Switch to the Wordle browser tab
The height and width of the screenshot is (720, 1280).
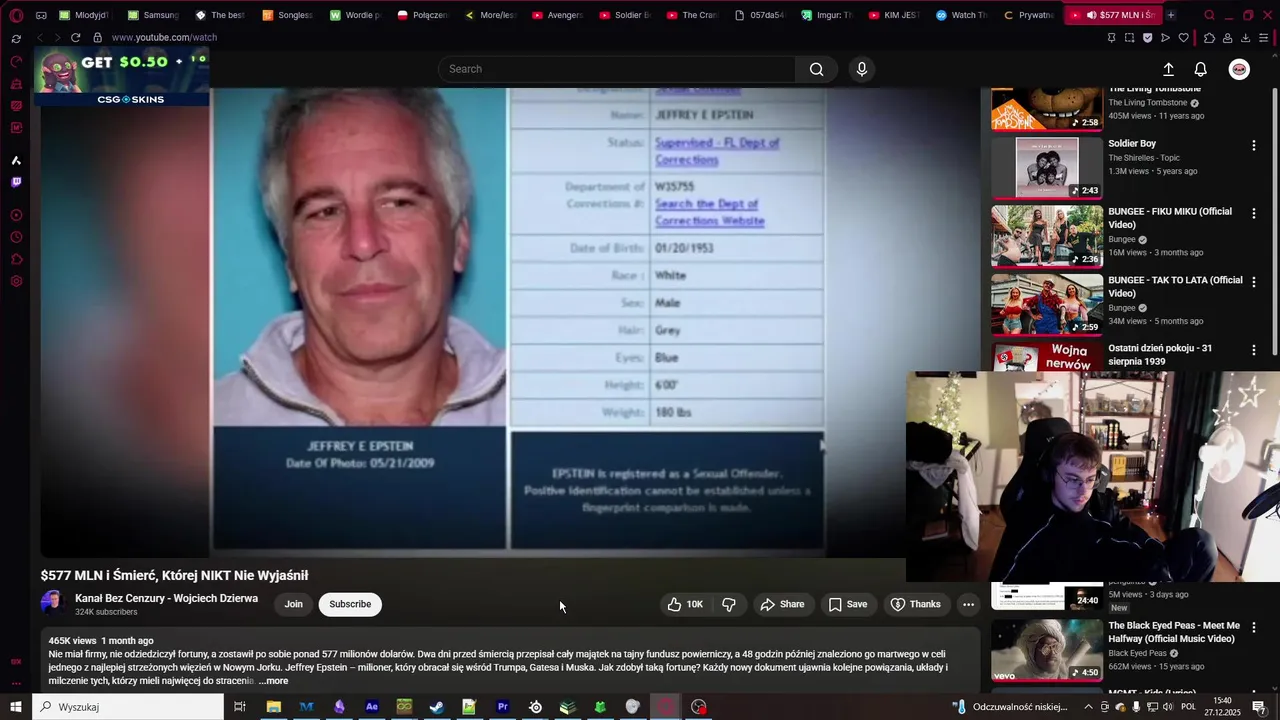point(355,15)
